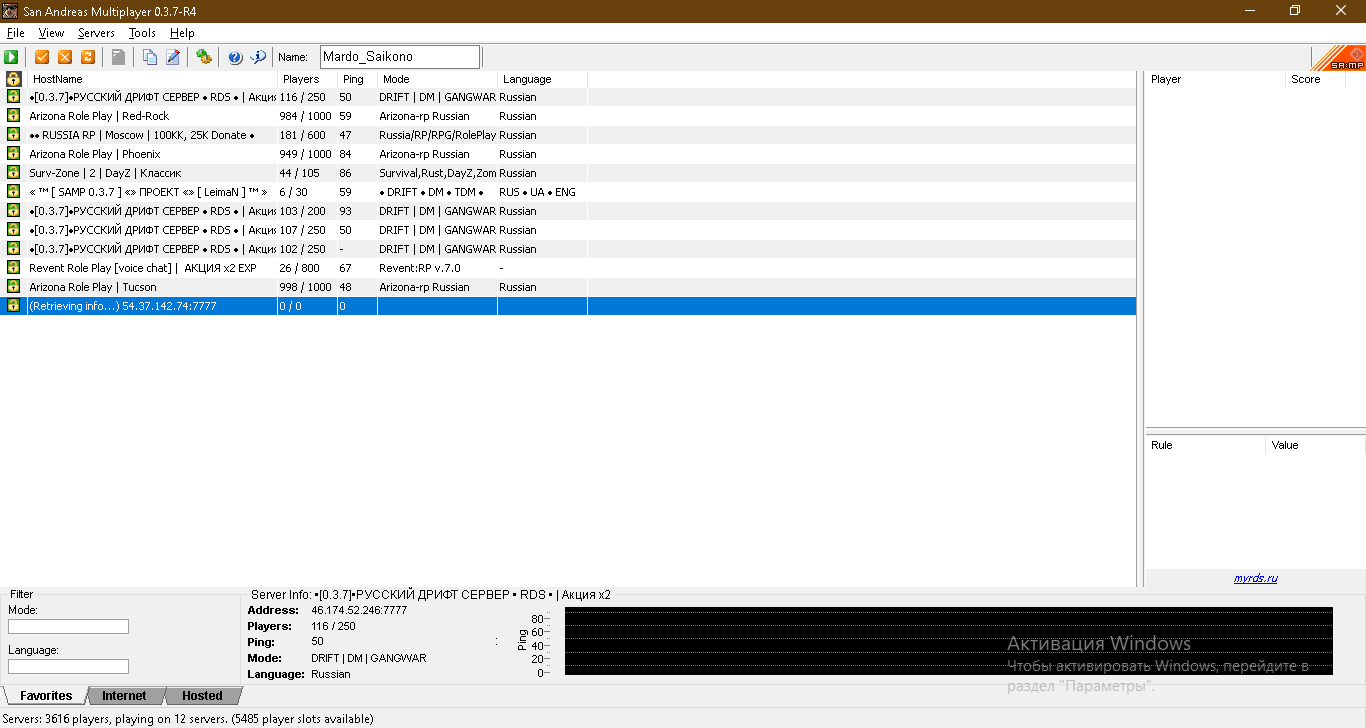Viewport: 1366px width, 728px height.
Task: Click the SA:MP logo in toolbar
Action: click(1338, 57)
